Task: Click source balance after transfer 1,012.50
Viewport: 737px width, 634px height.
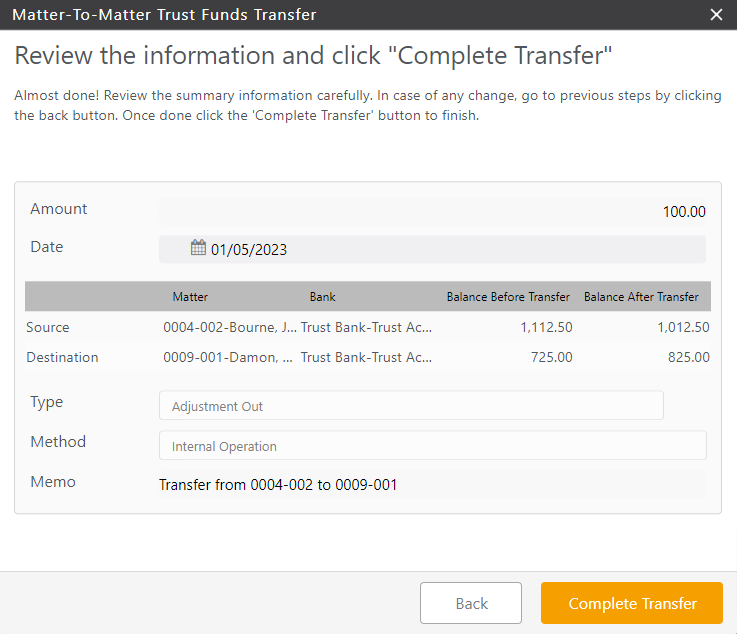Action: coord(683,327)
